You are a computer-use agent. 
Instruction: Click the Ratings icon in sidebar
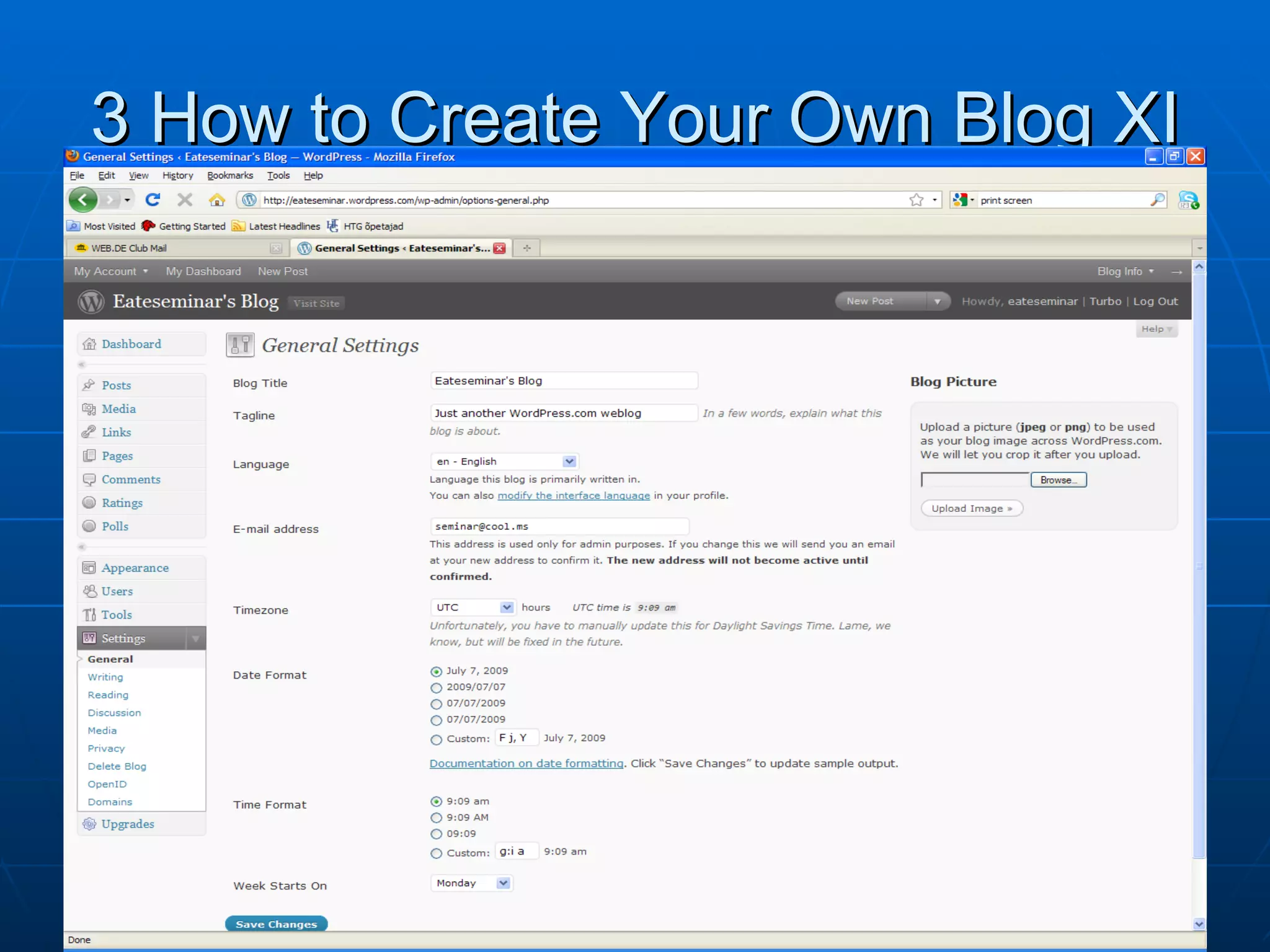[x=89, y=503]
